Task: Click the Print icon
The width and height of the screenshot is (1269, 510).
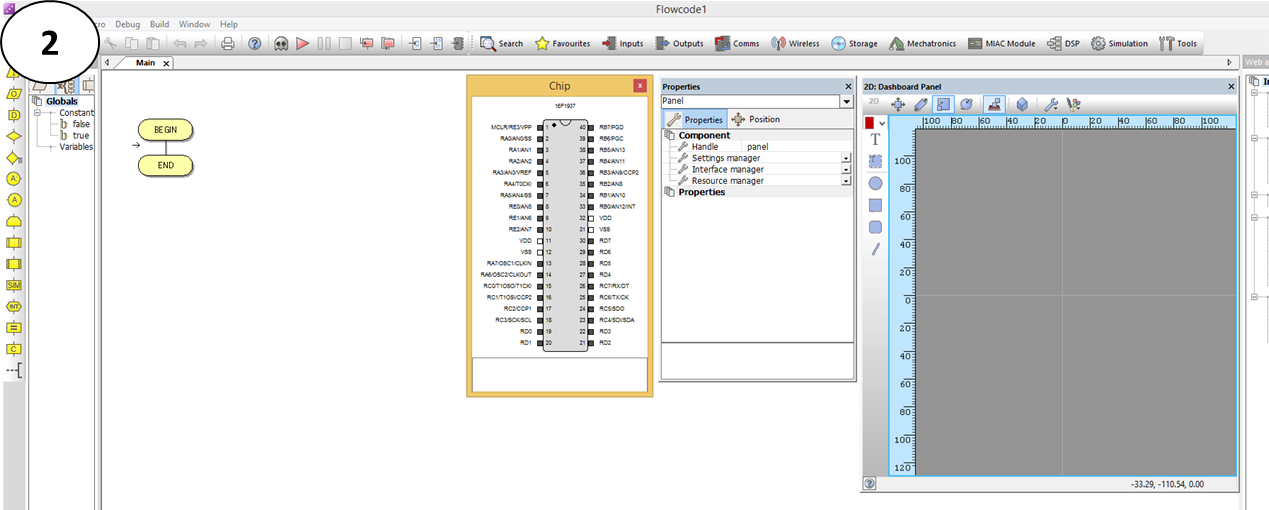Action: pos(228,44)
